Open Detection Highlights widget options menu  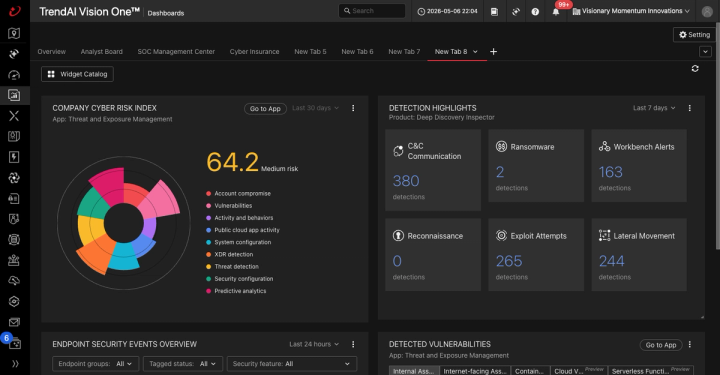coord(689,108)
